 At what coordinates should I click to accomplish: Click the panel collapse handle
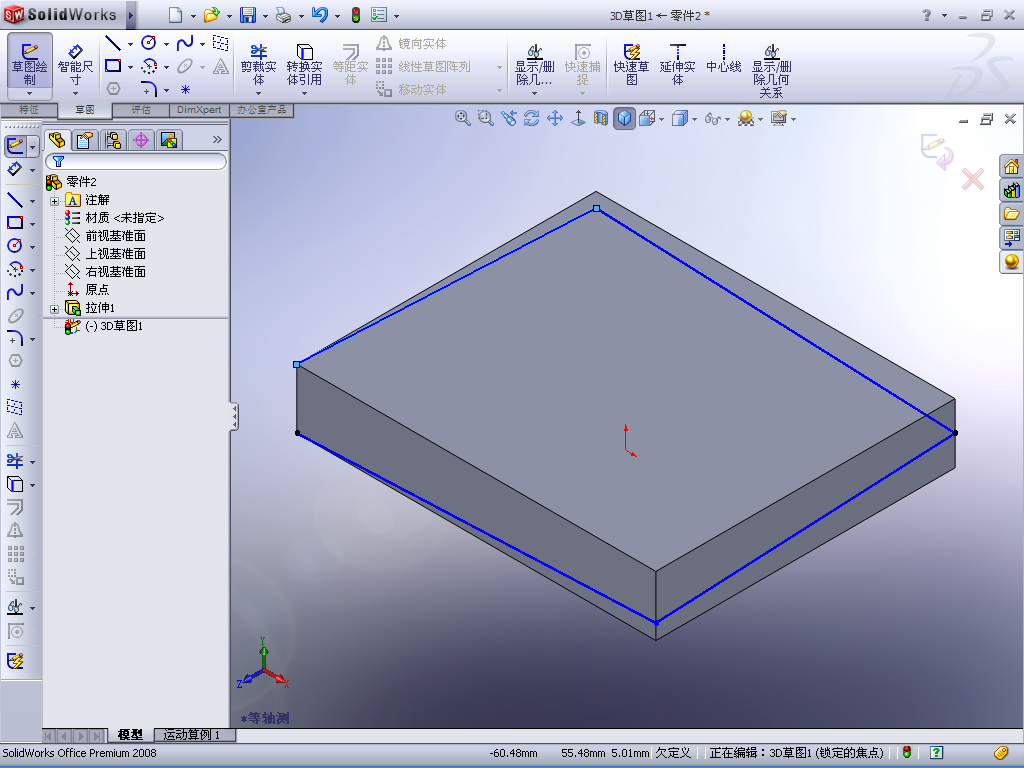[234, 417]
